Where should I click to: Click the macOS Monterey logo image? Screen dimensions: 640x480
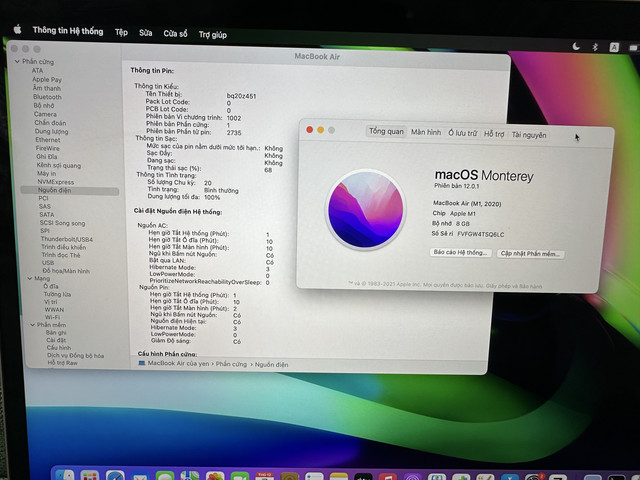click(366, 209)
